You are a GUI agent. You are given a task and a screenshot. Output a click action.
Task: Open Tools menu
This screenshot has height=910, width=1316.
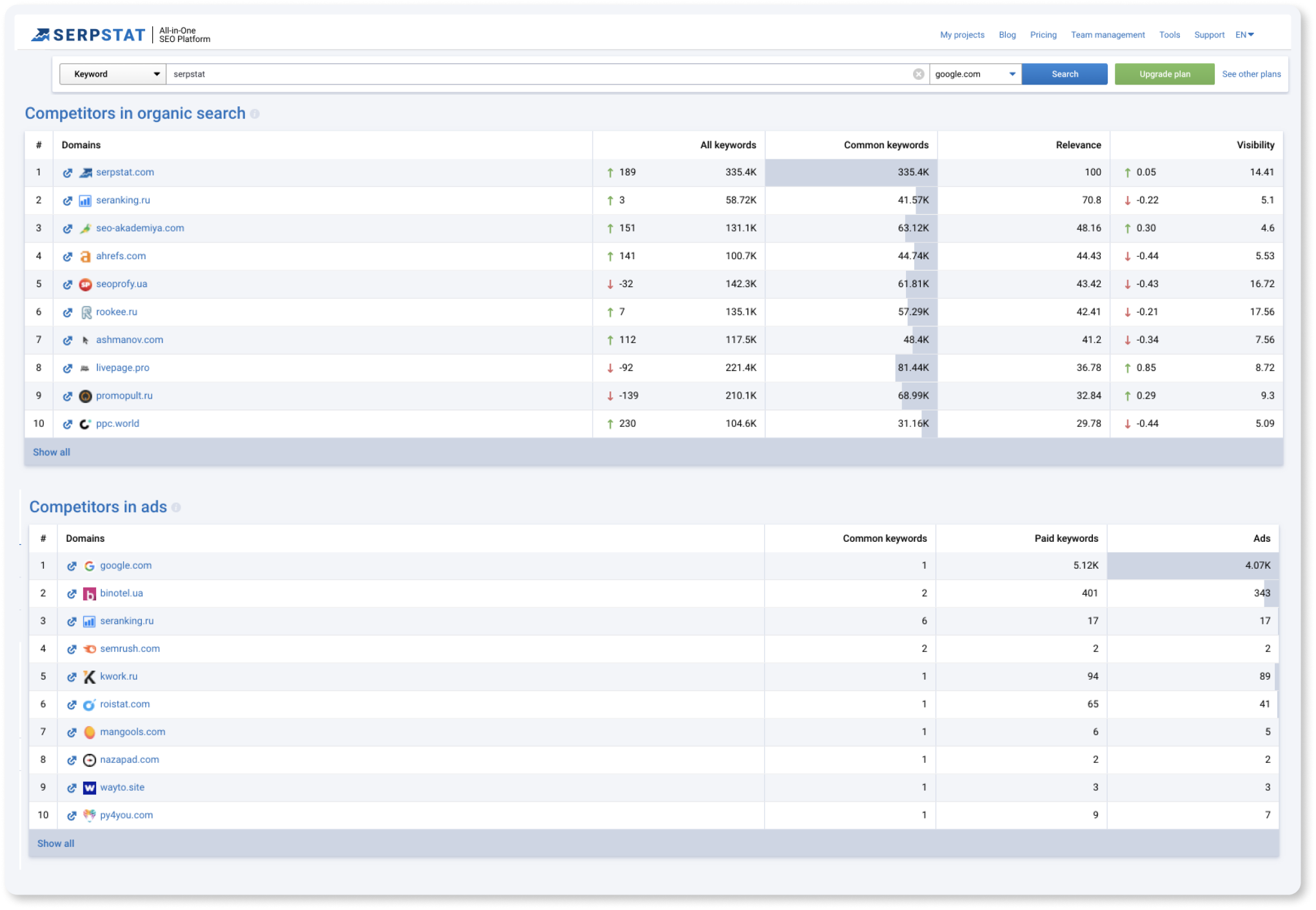coord(1169,35)
